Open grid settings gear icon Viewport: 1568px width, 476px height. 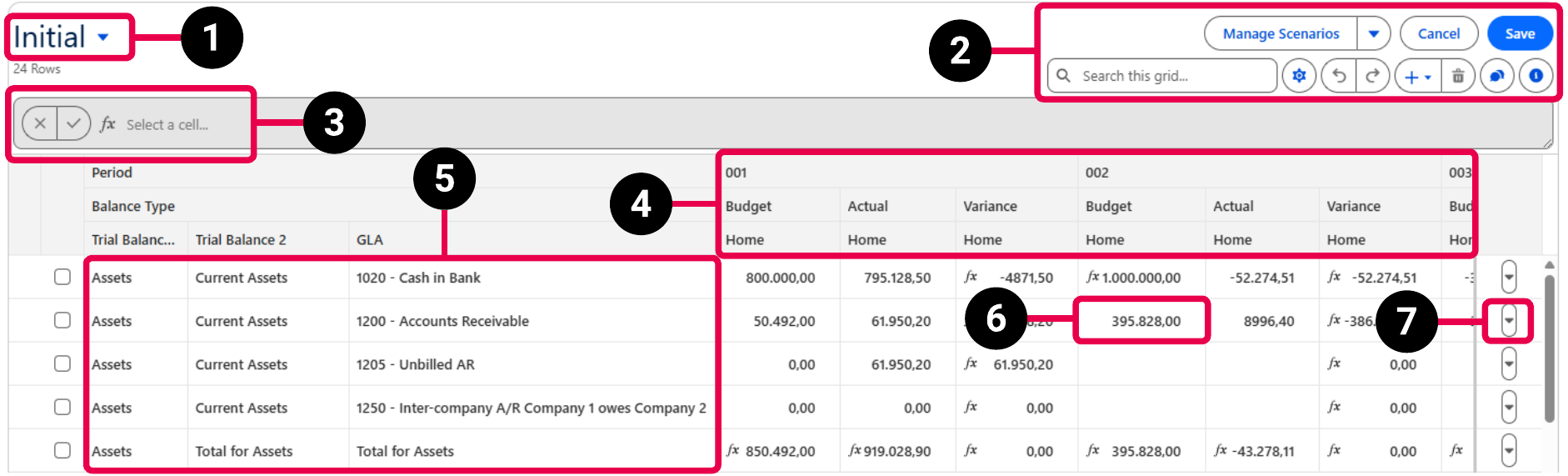(x=1299, y=76)
